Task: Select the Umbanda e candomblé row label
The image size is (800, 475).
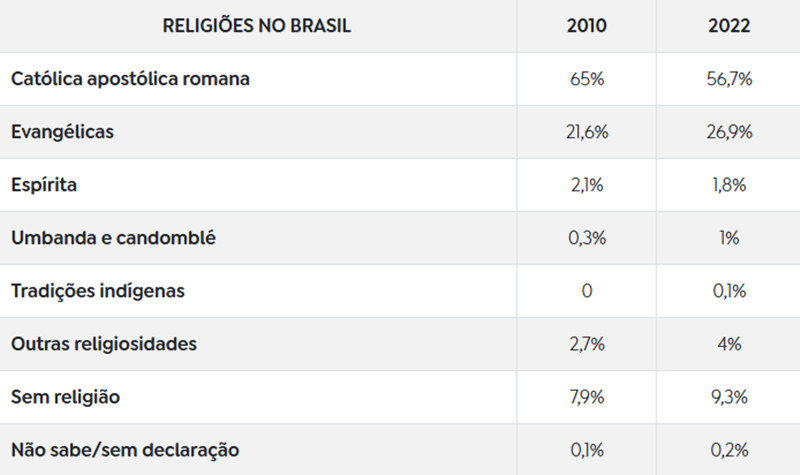Action: (x=113, y=238)
